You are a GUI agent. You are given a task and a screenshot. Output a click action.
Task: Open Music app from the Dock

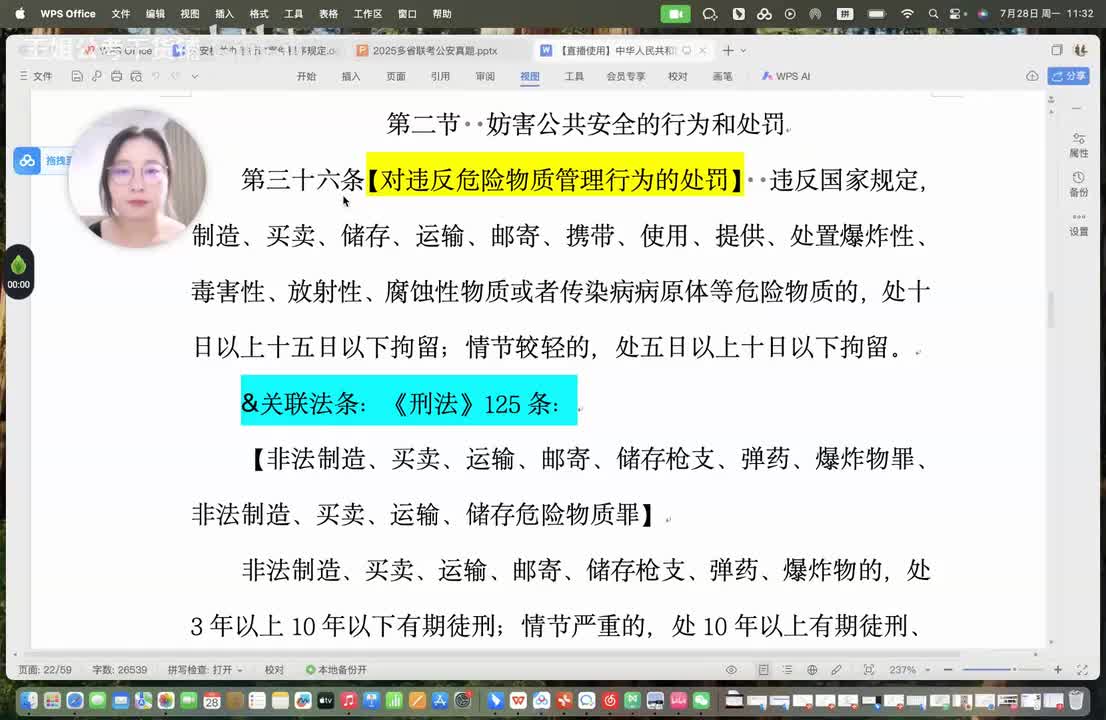coord(348,700)
